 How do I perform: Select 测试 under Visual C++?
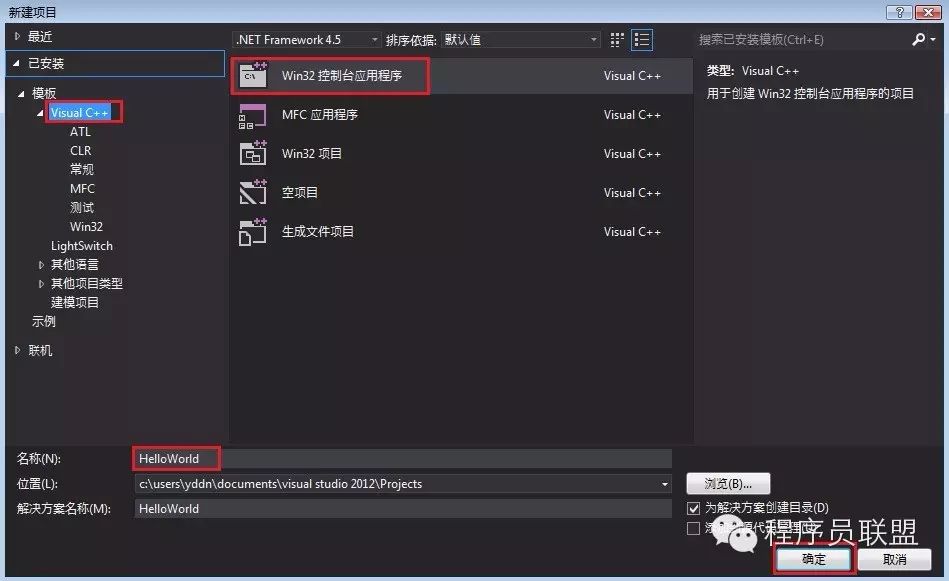pos(82,208)
